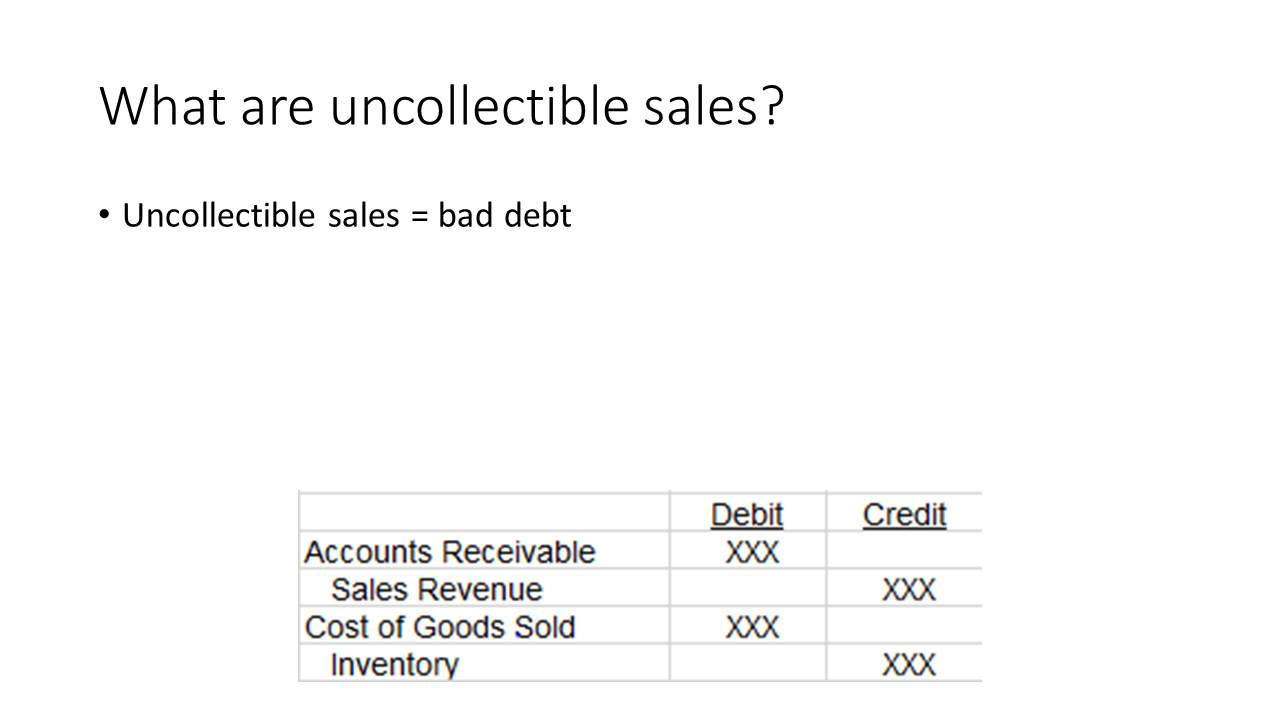The width and height of the screenshot is (1280, 720).
Task: Select the 'Debit' column header
Action: click(747, 515)
